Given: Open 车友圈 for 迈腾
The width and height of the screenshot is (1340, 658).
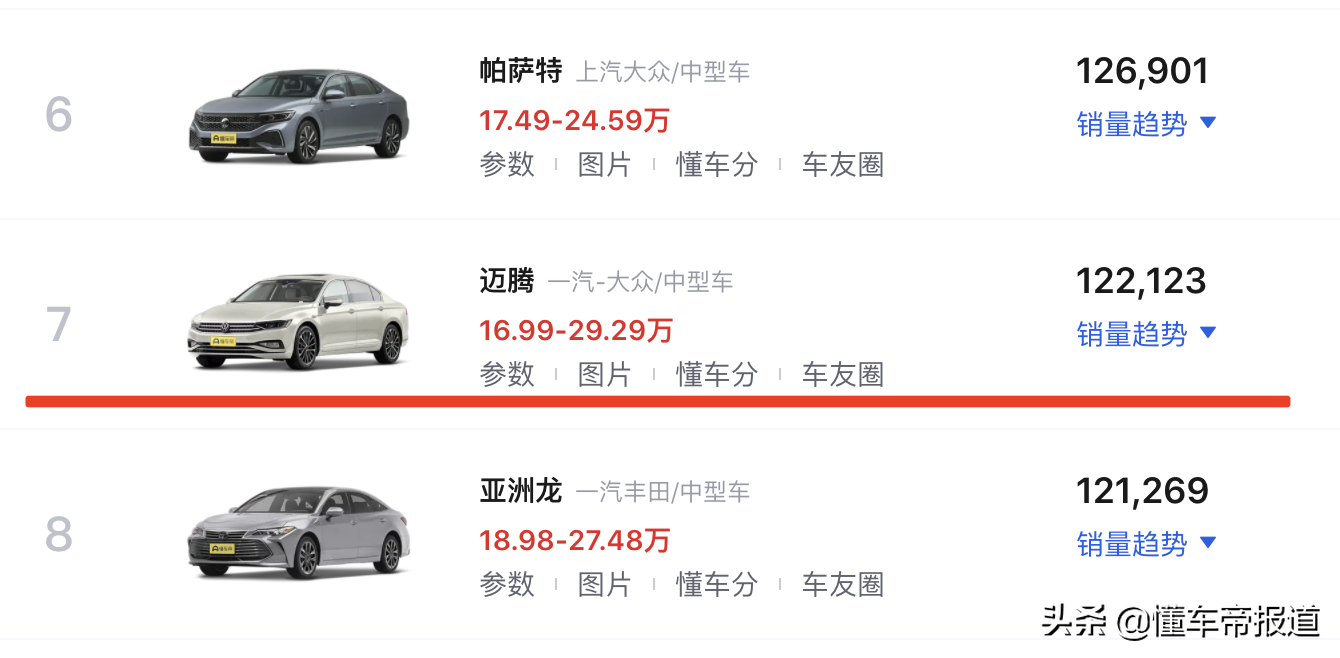Looking at the screenshot, I should click(x=843, y=374).
